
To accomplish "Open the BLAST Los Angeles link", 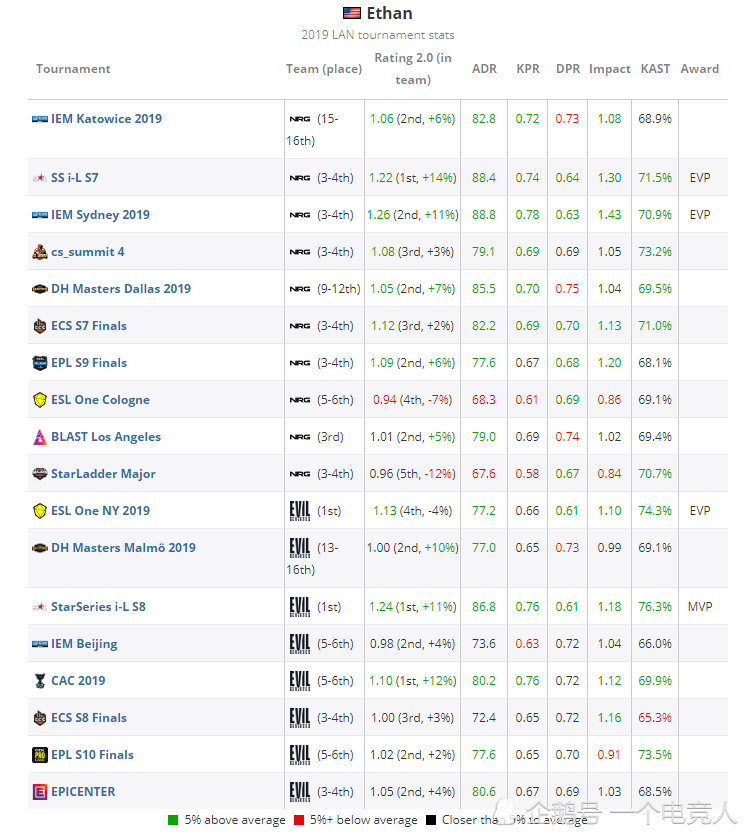I will [x=105, y=437].
